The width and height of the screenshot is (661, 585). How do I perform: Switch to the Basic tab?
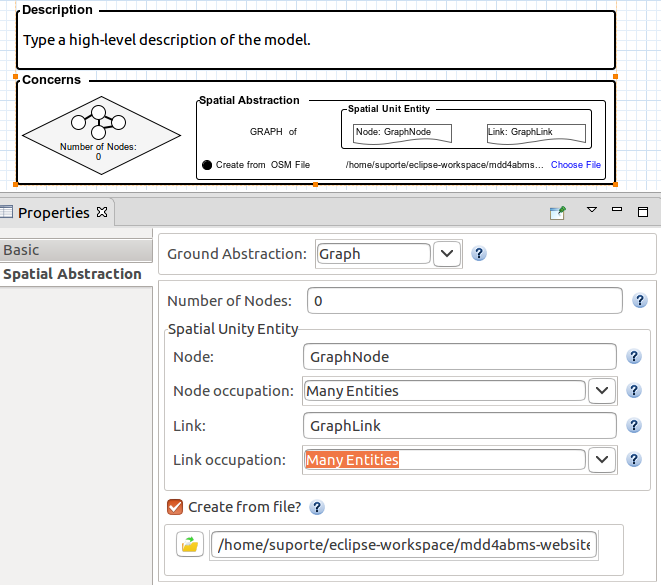[22, 250]
